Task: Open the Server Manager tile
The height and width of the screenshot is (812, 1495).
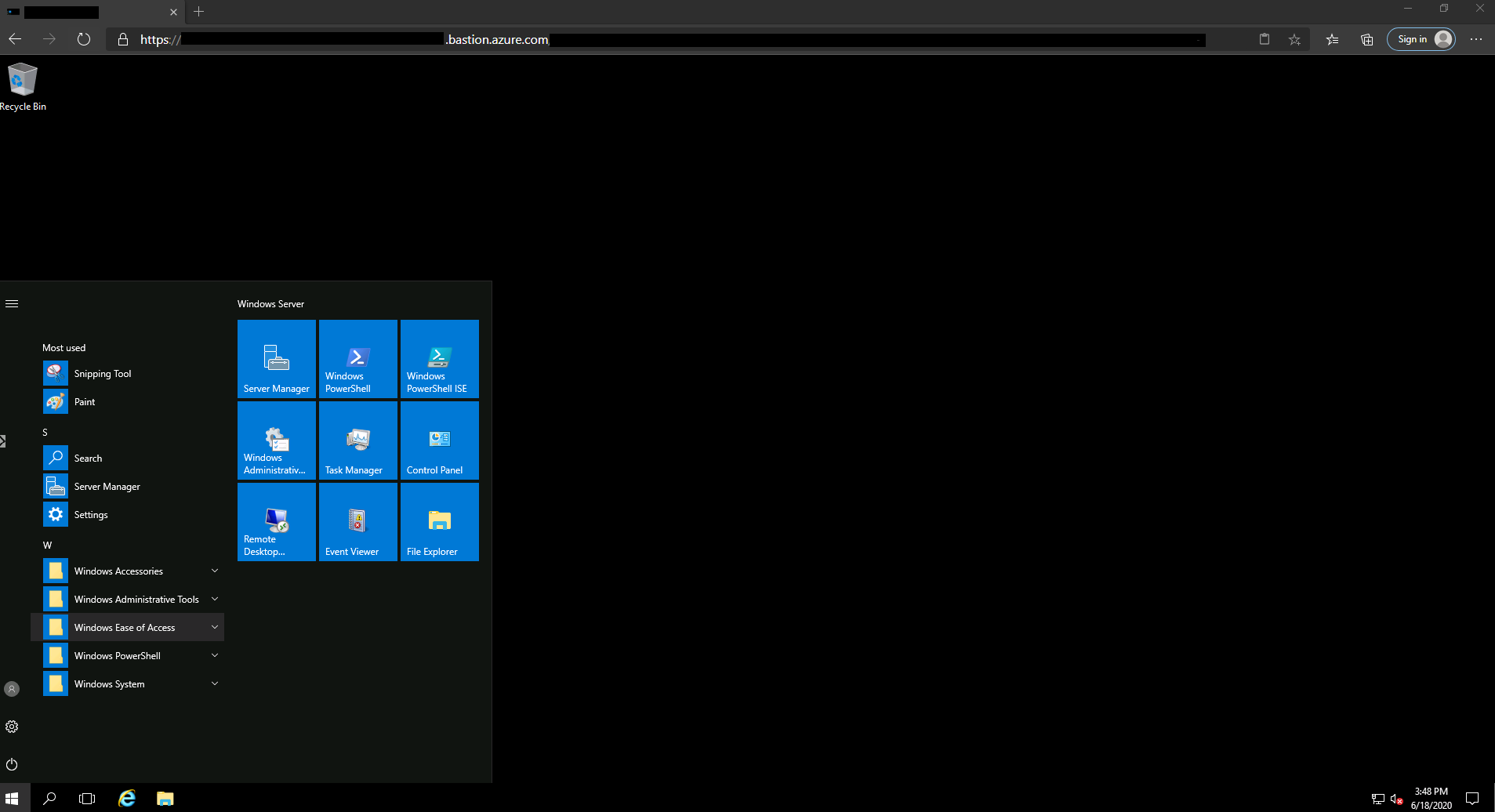Action: tap(277, 359)
